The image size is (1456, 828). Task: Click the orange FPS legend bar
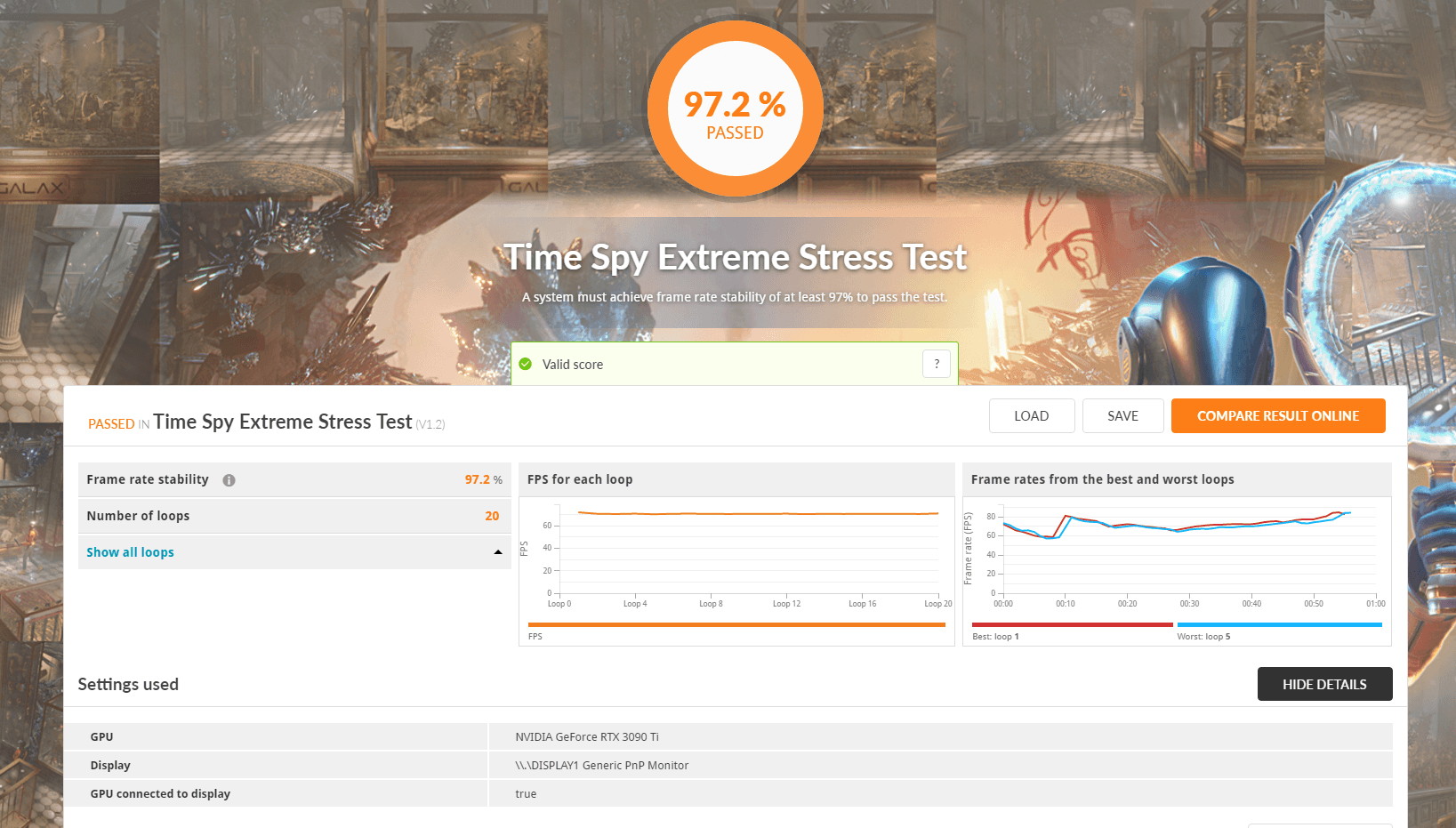point(736,625)
